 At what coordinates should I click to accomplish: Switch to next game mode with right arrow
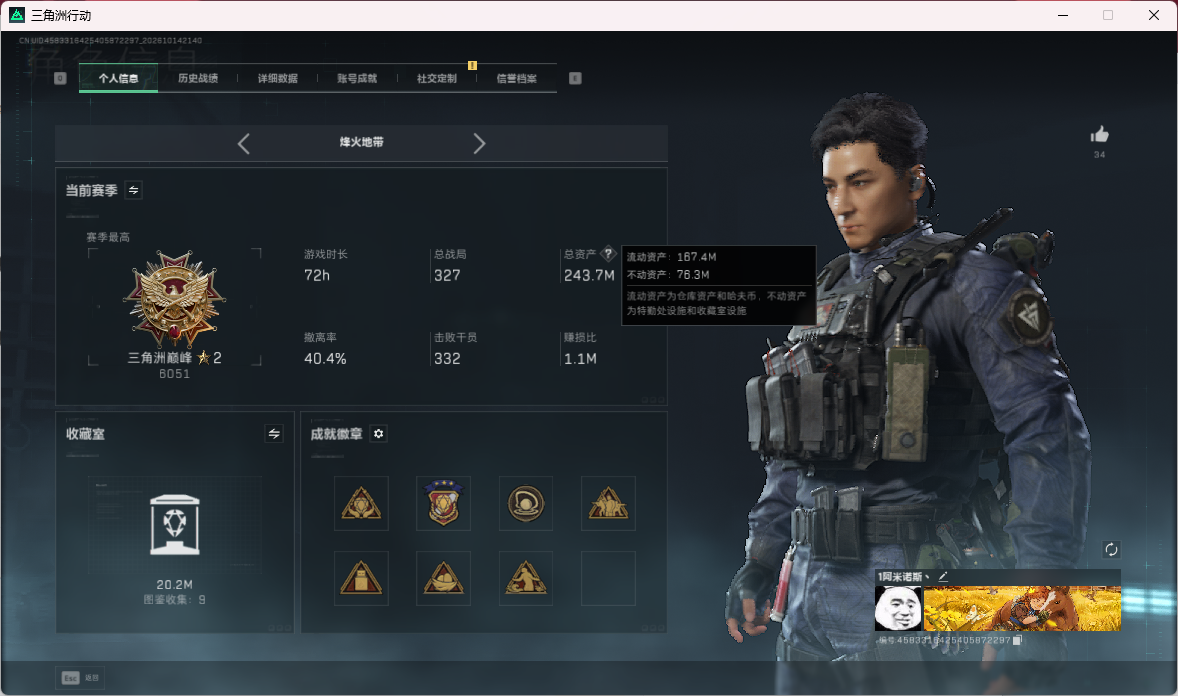click(479, 144)
